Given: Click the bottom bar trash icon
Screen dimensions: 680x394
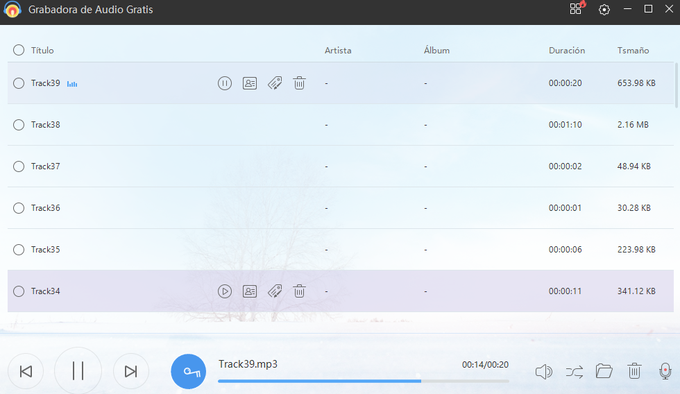Looking at the screenshot, I should click(634, 371).
